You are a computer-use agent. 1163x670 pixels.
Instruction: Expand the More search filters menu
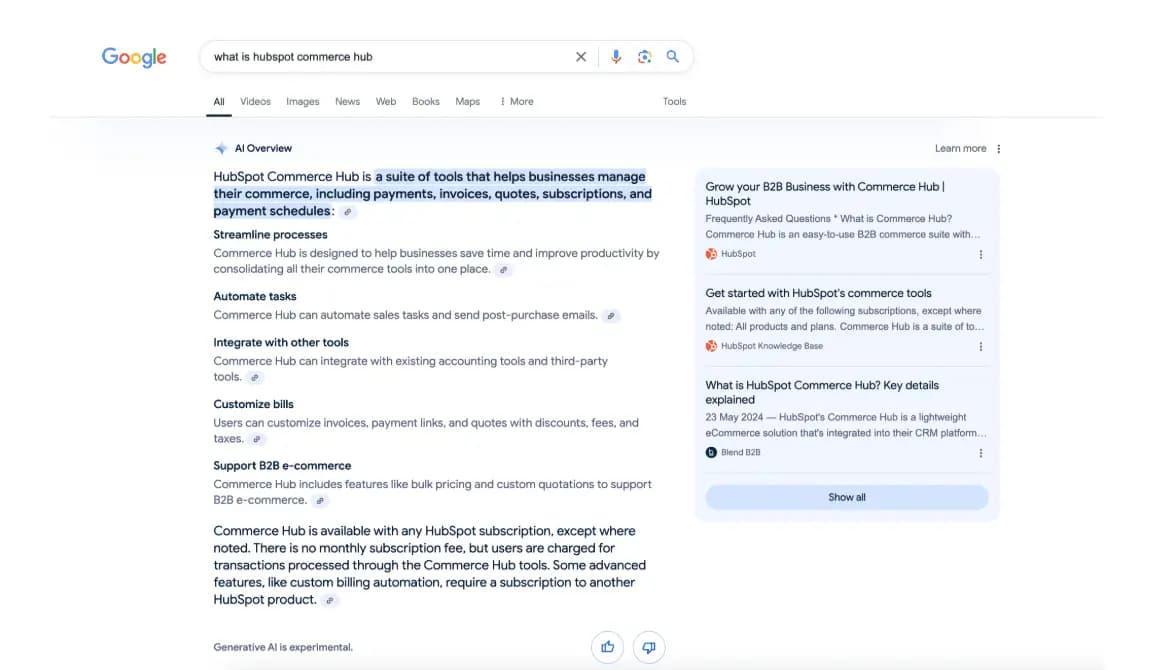pos(516,101)
